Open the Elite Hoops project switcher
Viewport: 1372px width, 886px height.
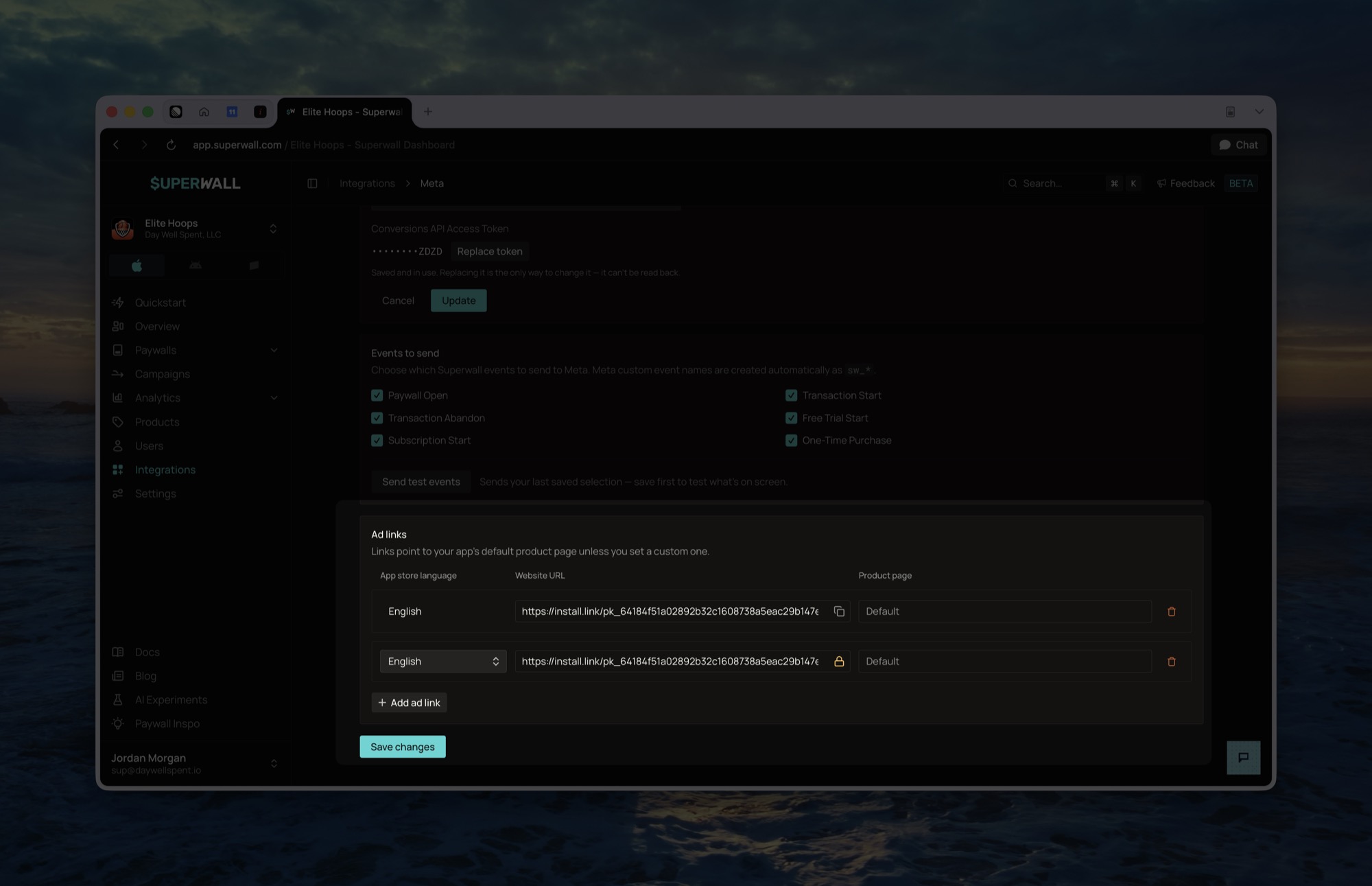click(x=273, y=229)
